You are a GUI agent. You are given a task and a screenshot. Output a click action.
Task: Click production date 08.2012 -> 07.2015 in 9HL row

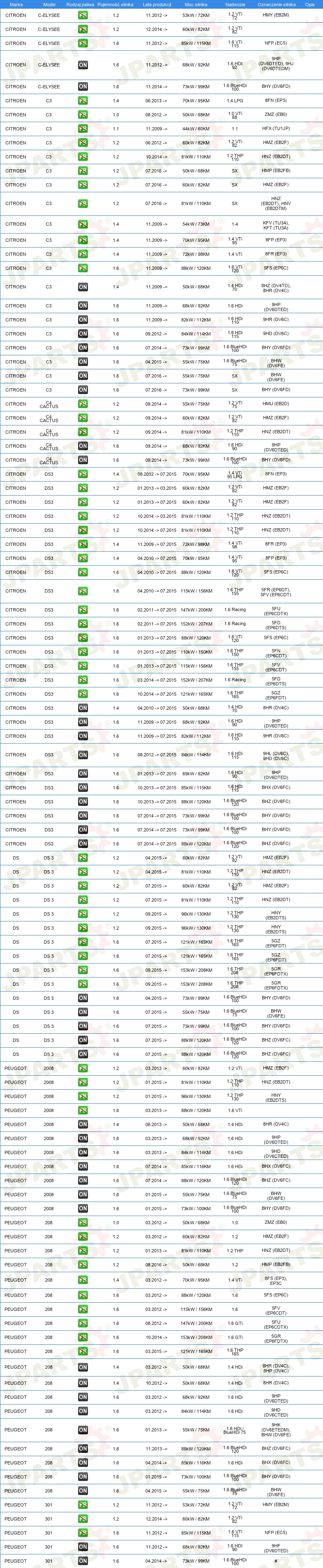157,755
